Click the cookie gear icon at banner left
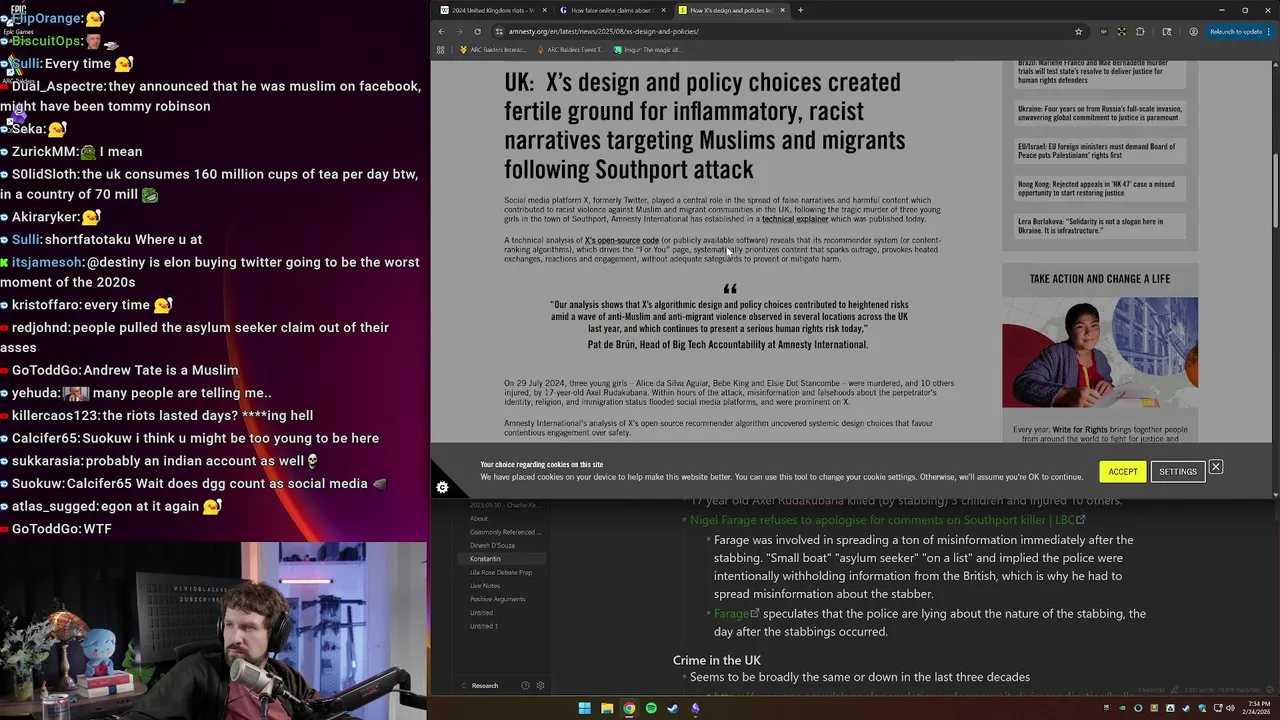Screen dimensions: 1280x720 coord(442,488)
